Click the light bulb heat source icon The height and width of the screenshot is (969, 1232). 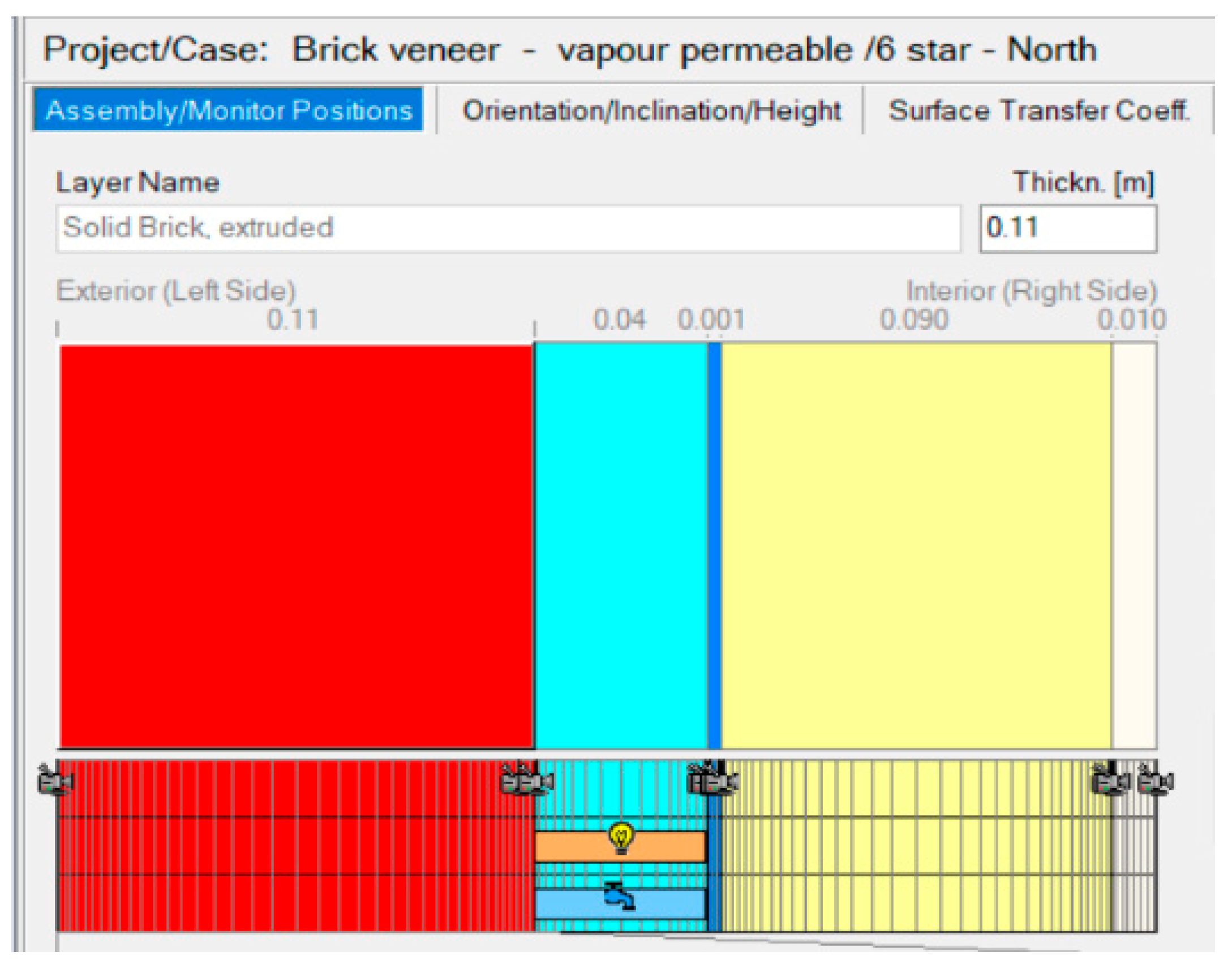(x=621, y=837)
